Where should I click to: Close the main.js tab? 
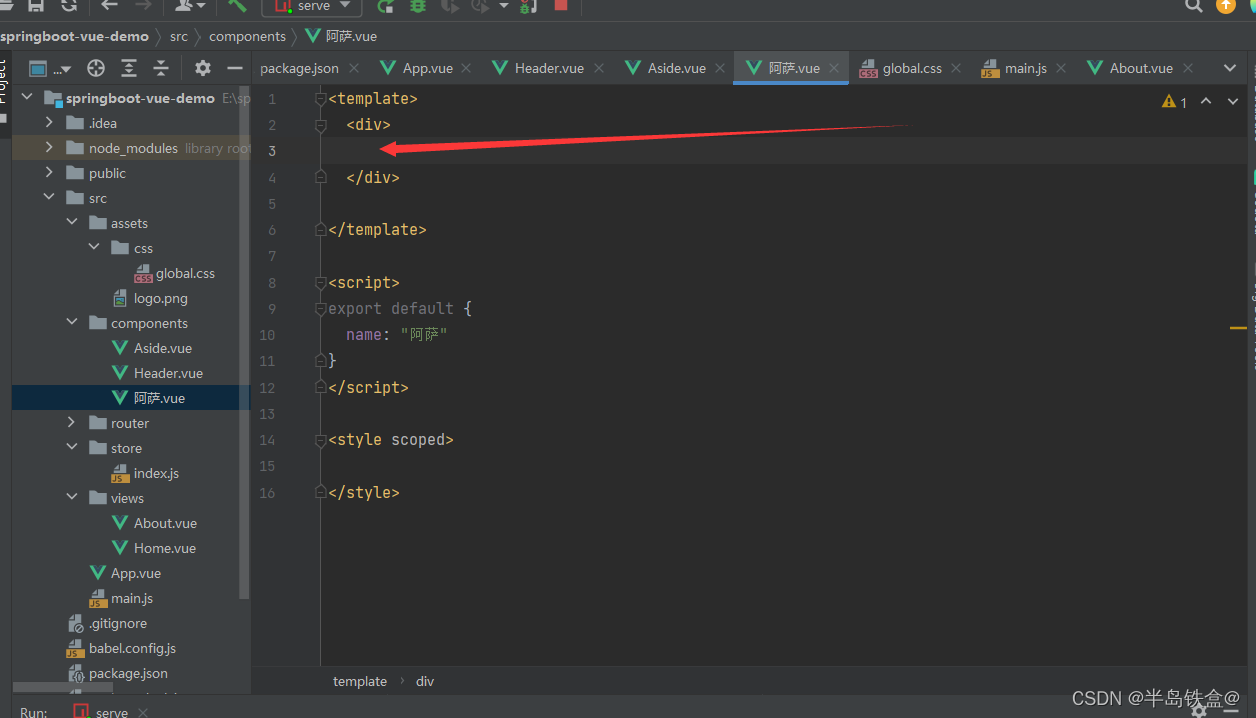pyautogui.click(x=1061, y=68)
